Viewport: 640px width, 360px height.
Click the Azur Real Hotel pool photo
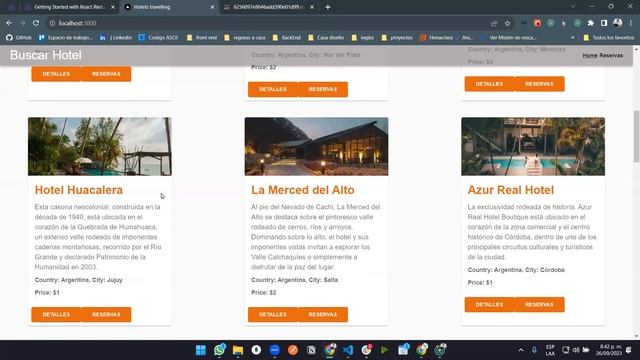pos(533,147)
